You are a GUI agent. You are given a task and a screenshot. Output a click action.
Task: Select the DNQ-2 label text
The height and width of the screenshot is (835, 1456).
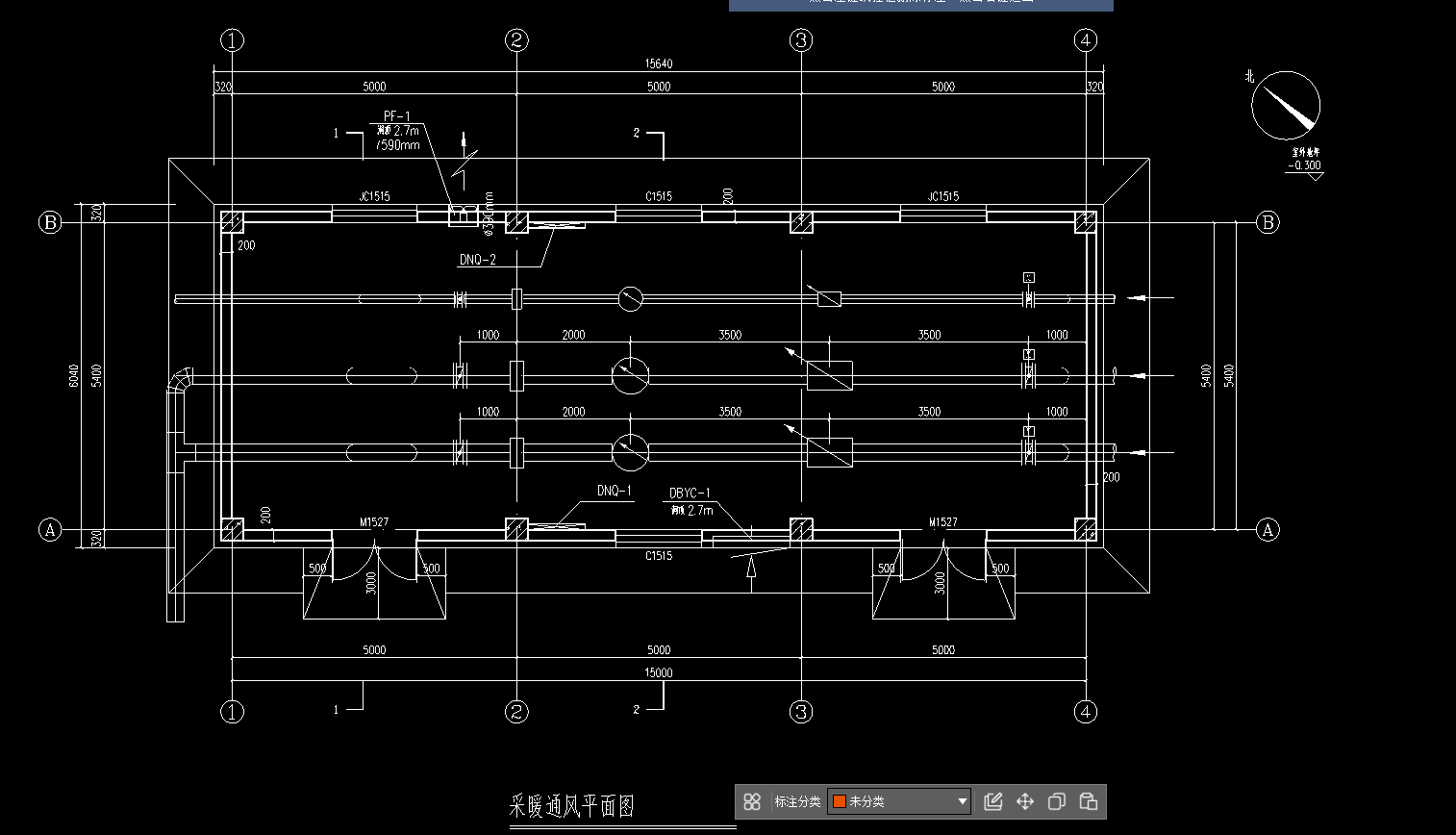(x=478, y=260)
